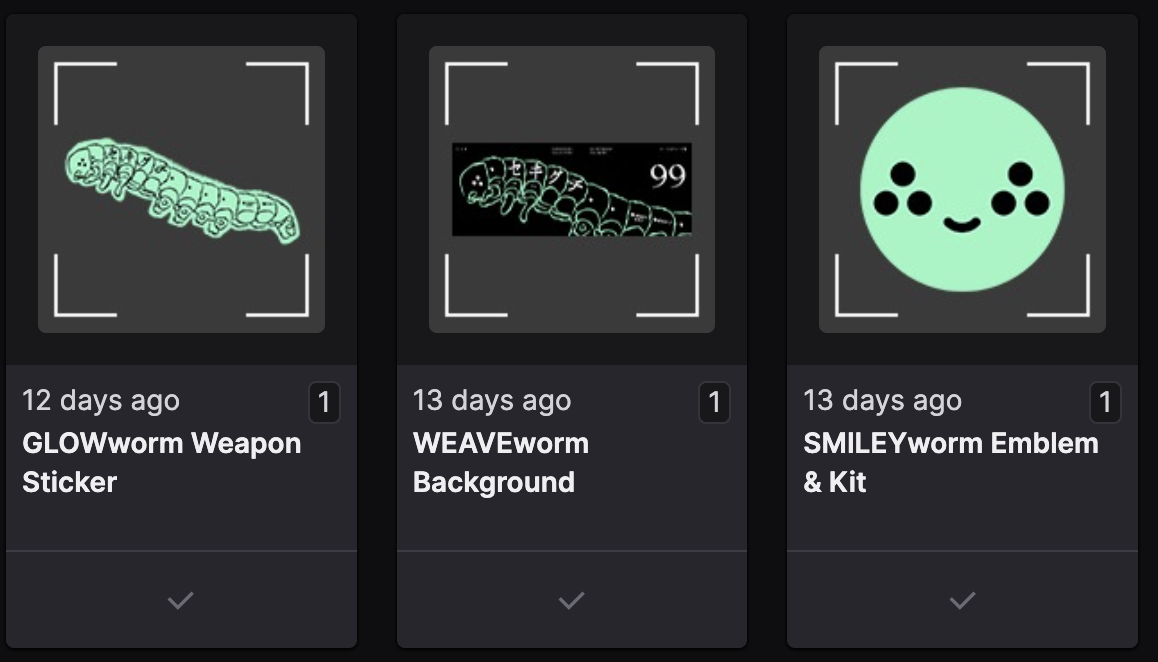1158x662 pixels.
Task: Click the checkmark under GLOWworm Weapon Sticker
Action: [181, 600]
